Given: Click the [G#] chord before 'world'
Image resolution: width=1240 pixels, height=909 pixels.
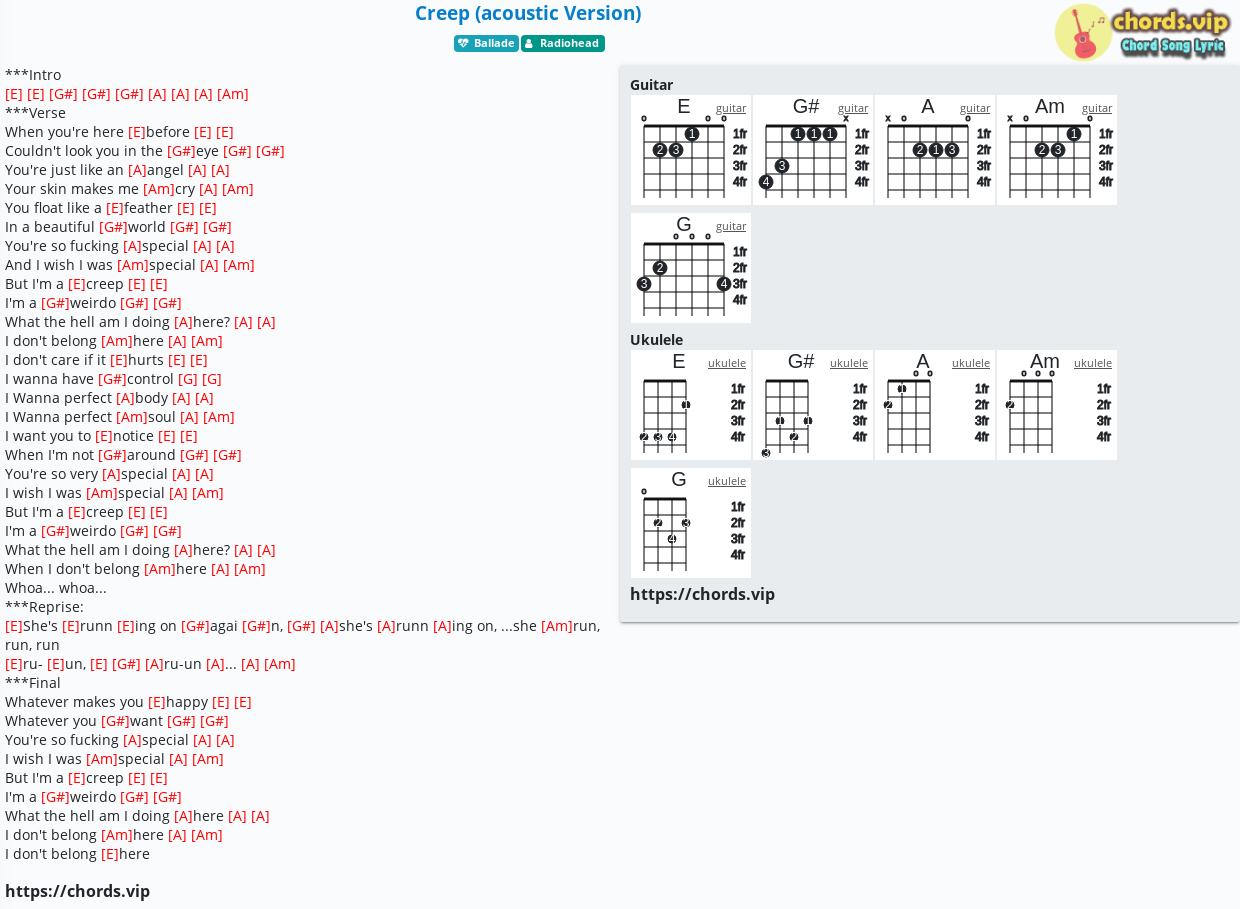Looking at the screenshot, I should (x=113, y=227).
